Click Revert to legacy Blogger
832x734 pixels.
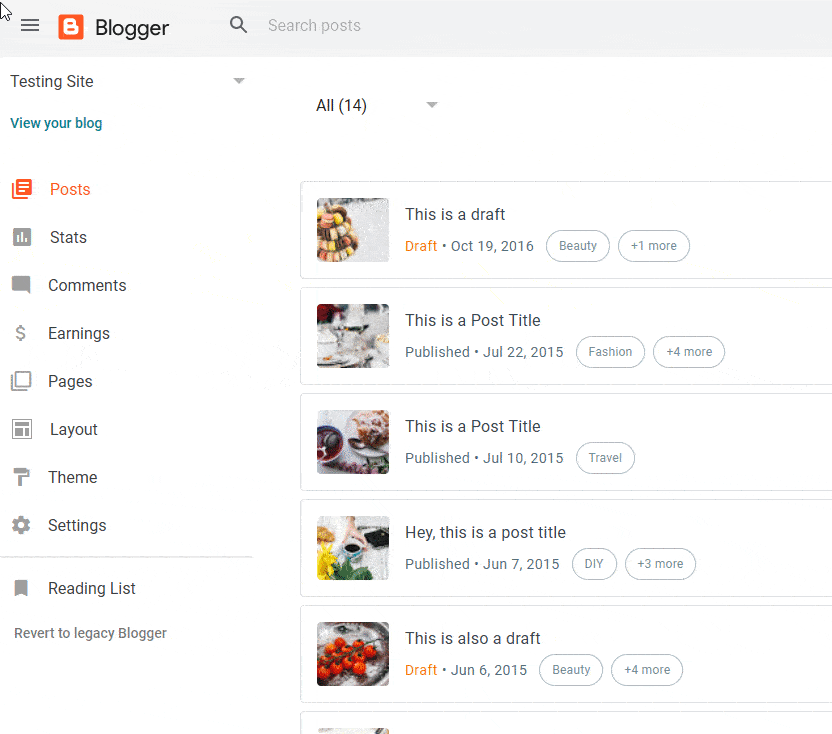tap(90, 633)
